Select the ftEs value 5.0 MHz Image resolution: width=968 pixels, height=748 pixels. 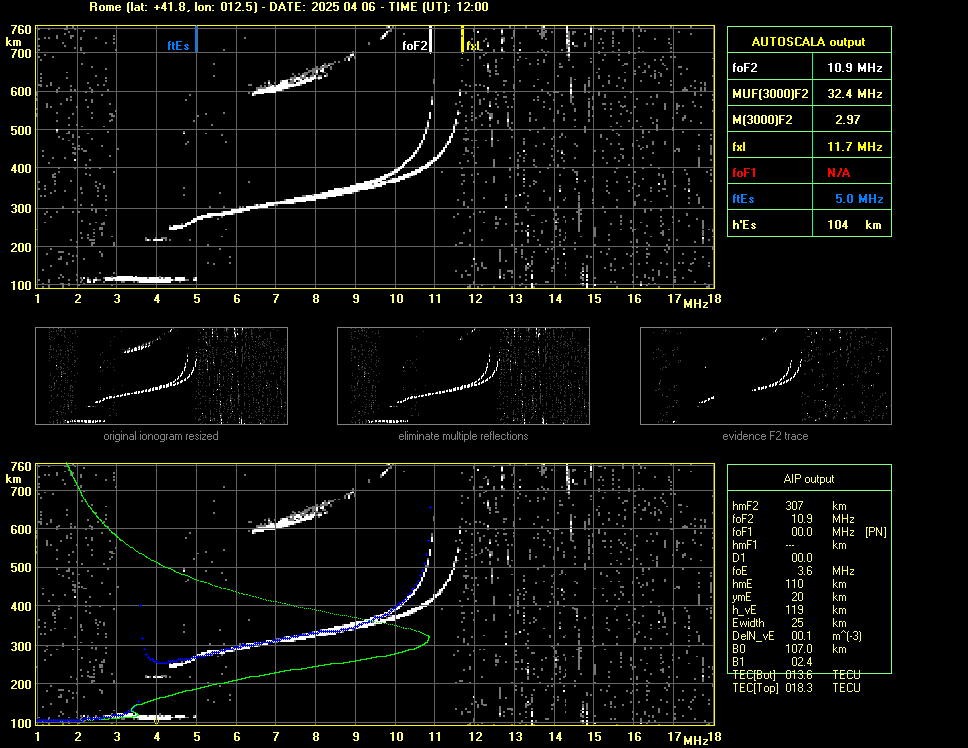(859, 199)
